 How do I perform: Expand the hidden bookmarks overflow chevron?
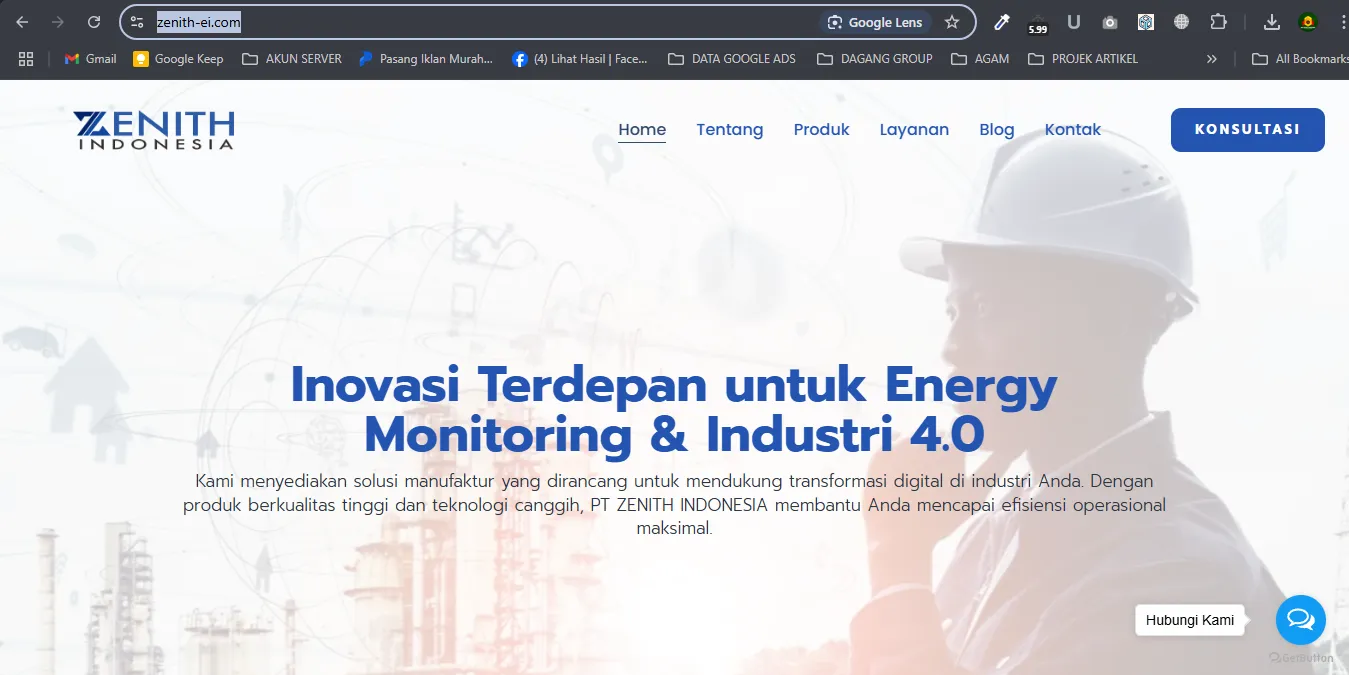pos(1212,59)
